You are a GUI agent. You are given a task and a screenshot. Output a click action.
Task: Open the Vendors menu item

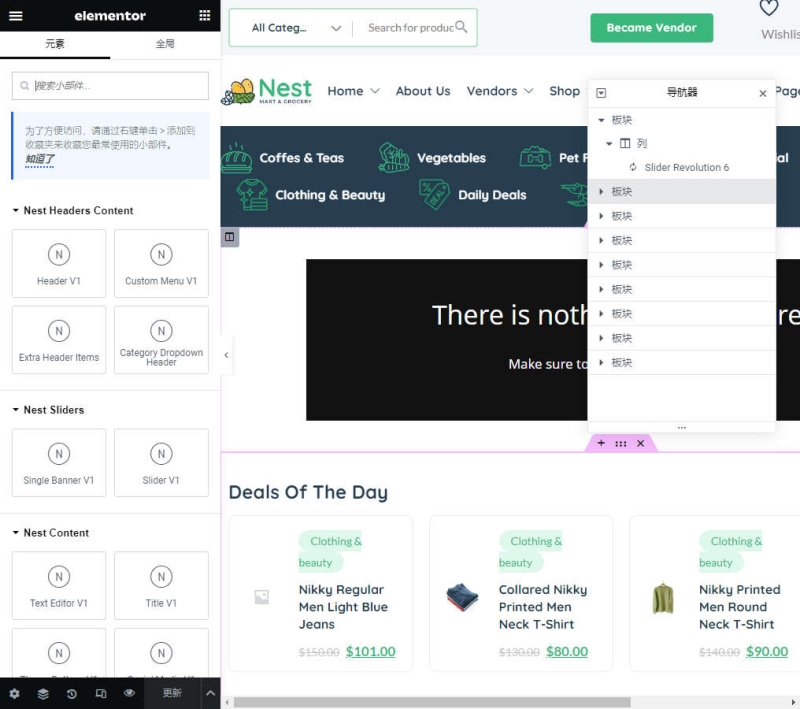(x=499, y=91)
